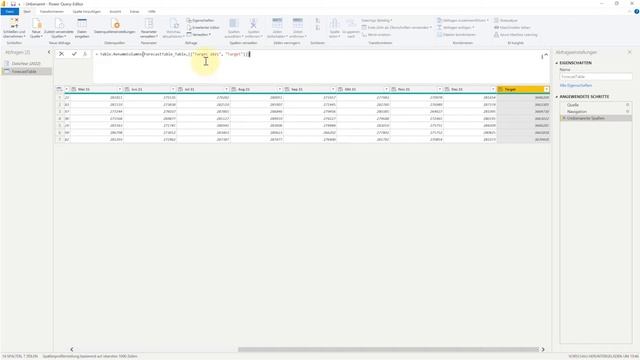The height and width of the screenshot is (360, 640).
Task: Open filter dropdown of Dez 21 column
Action: (x=493, y=89)
